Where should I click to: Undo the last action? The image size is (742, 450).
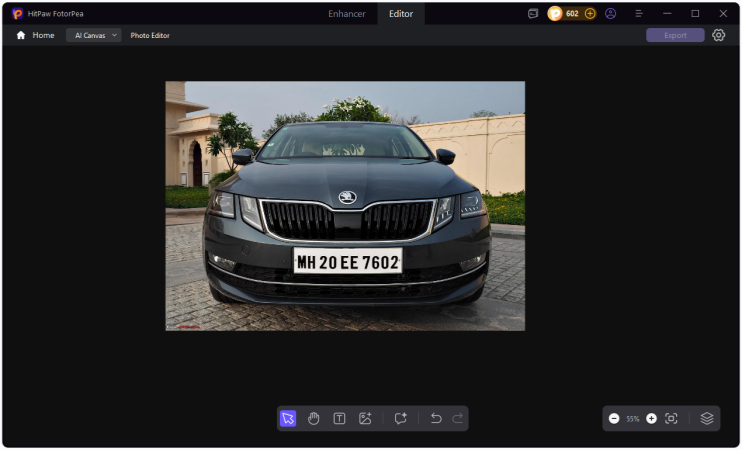436,418
